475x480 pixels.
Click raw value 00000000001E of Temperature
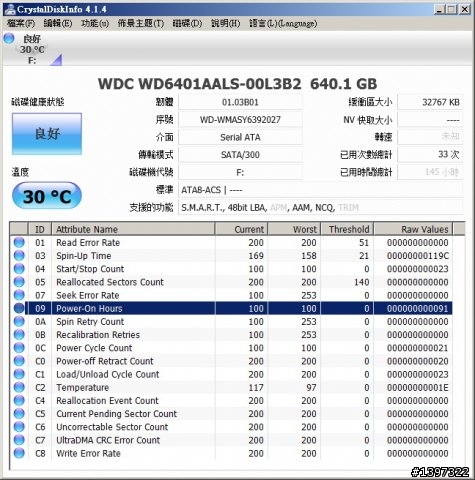coord(418,387)
